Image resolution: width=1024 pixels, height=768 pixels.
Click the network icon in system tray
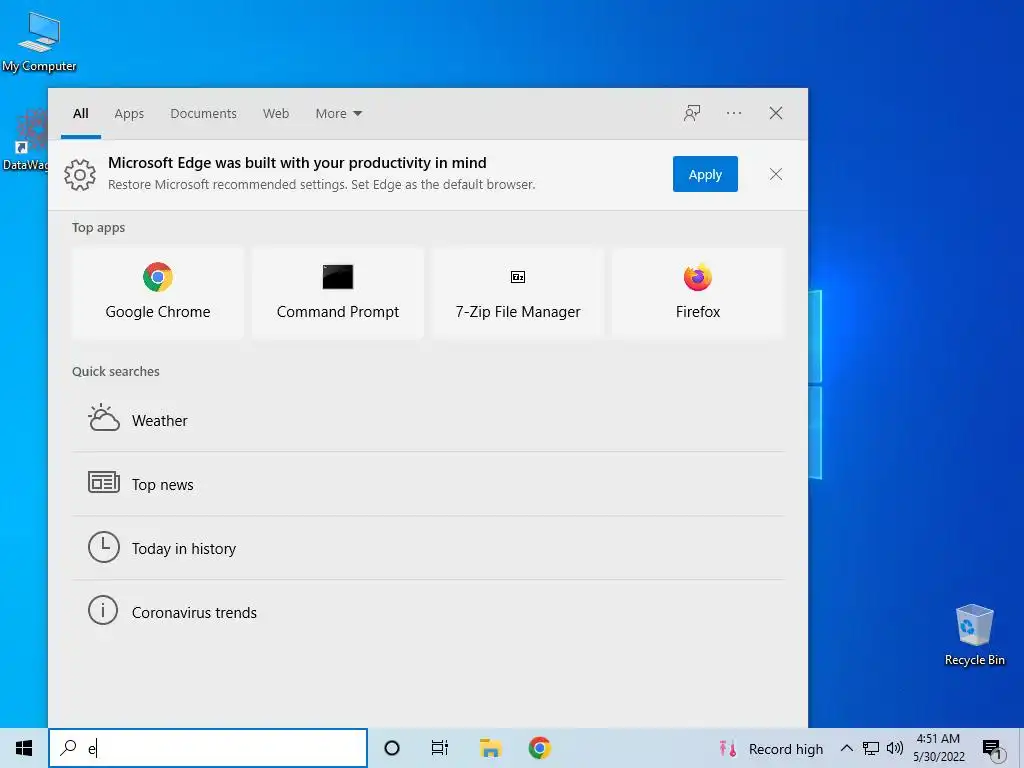tap(871, 748)
